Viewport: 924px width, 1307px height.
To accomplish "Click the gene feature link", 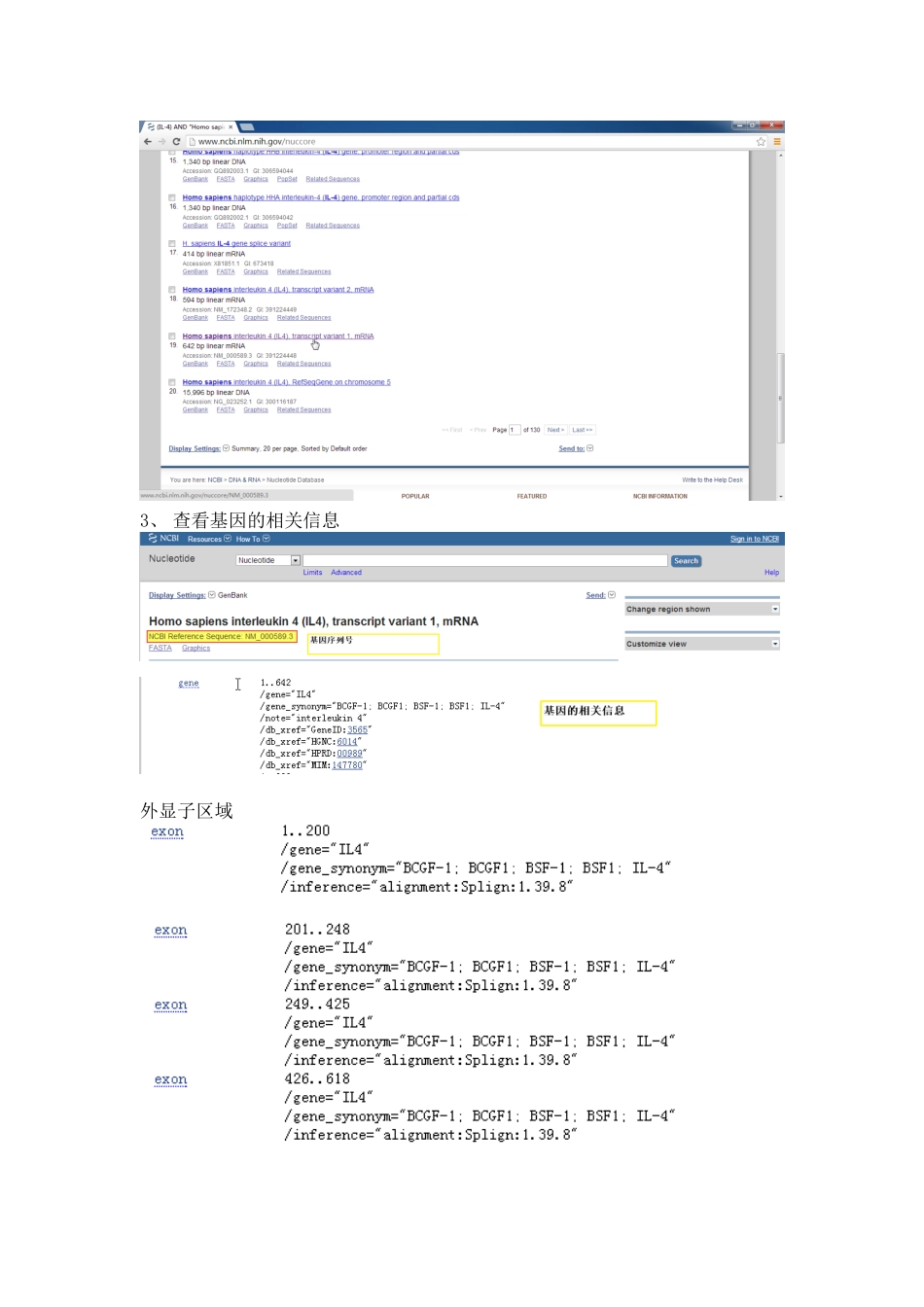I will tap(189, 684).
